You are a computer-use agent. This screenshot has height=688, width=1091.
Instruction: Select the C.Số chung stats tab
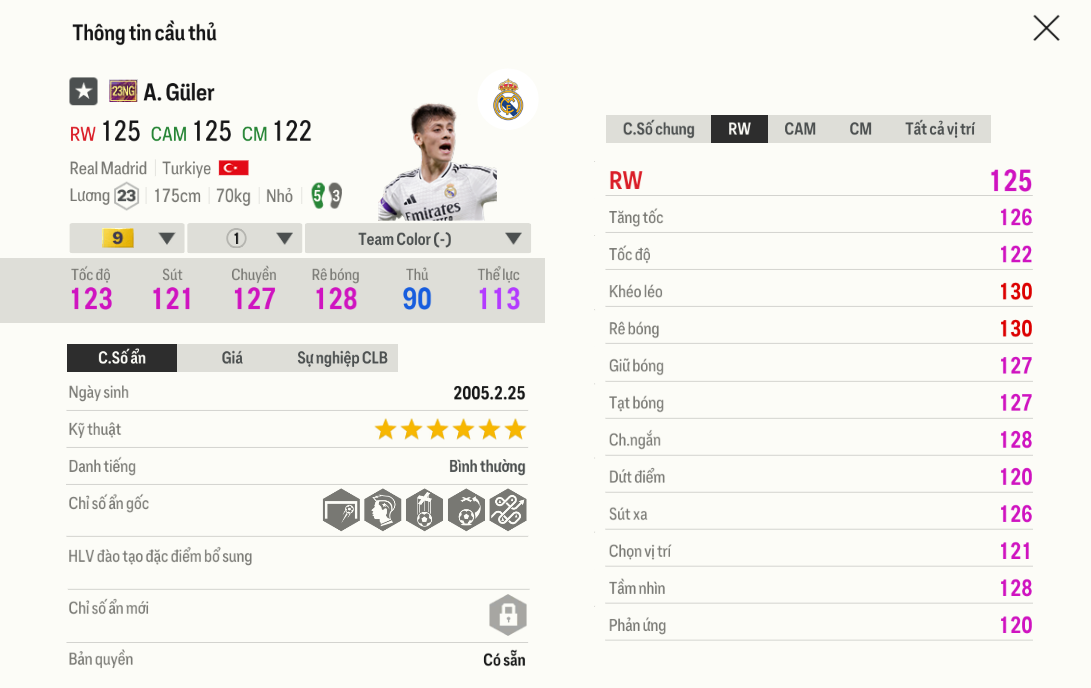click(658, 129)
